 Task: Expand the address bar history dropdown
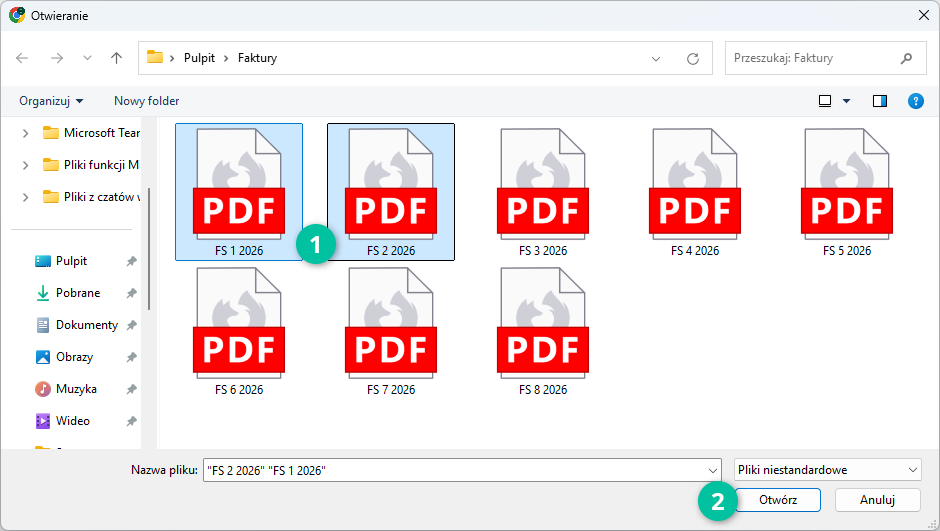click(656, 59)
